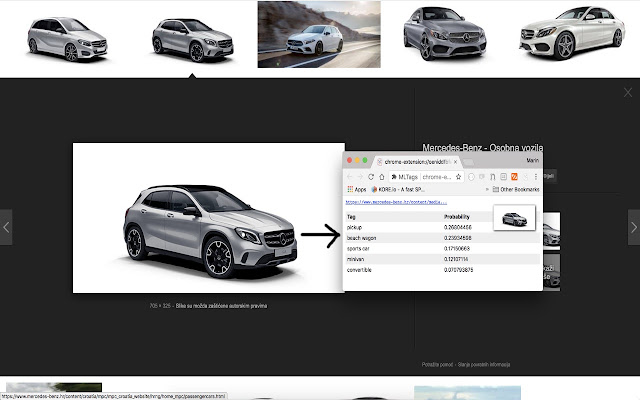
Task: Click the Tag column header
Action: tap(351, 217)
